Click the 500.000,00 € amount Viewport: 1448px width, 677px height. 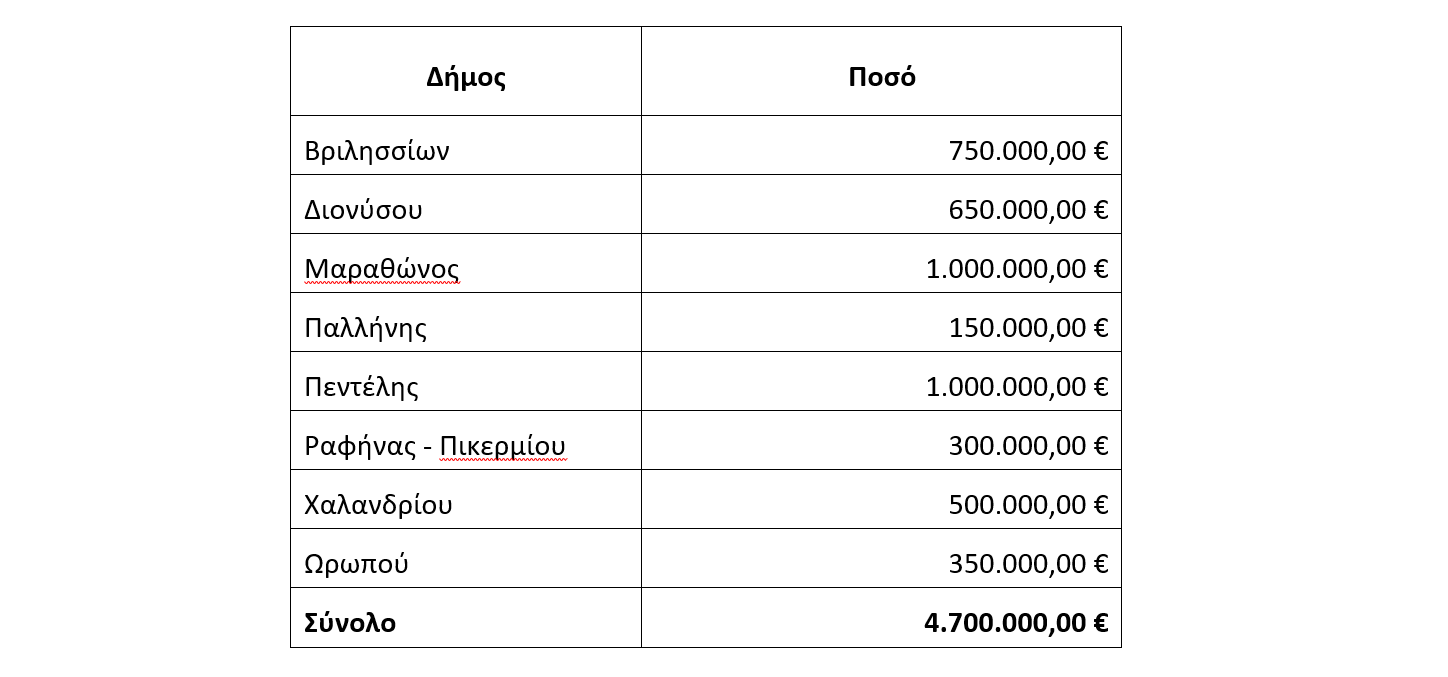(1028, 505)
